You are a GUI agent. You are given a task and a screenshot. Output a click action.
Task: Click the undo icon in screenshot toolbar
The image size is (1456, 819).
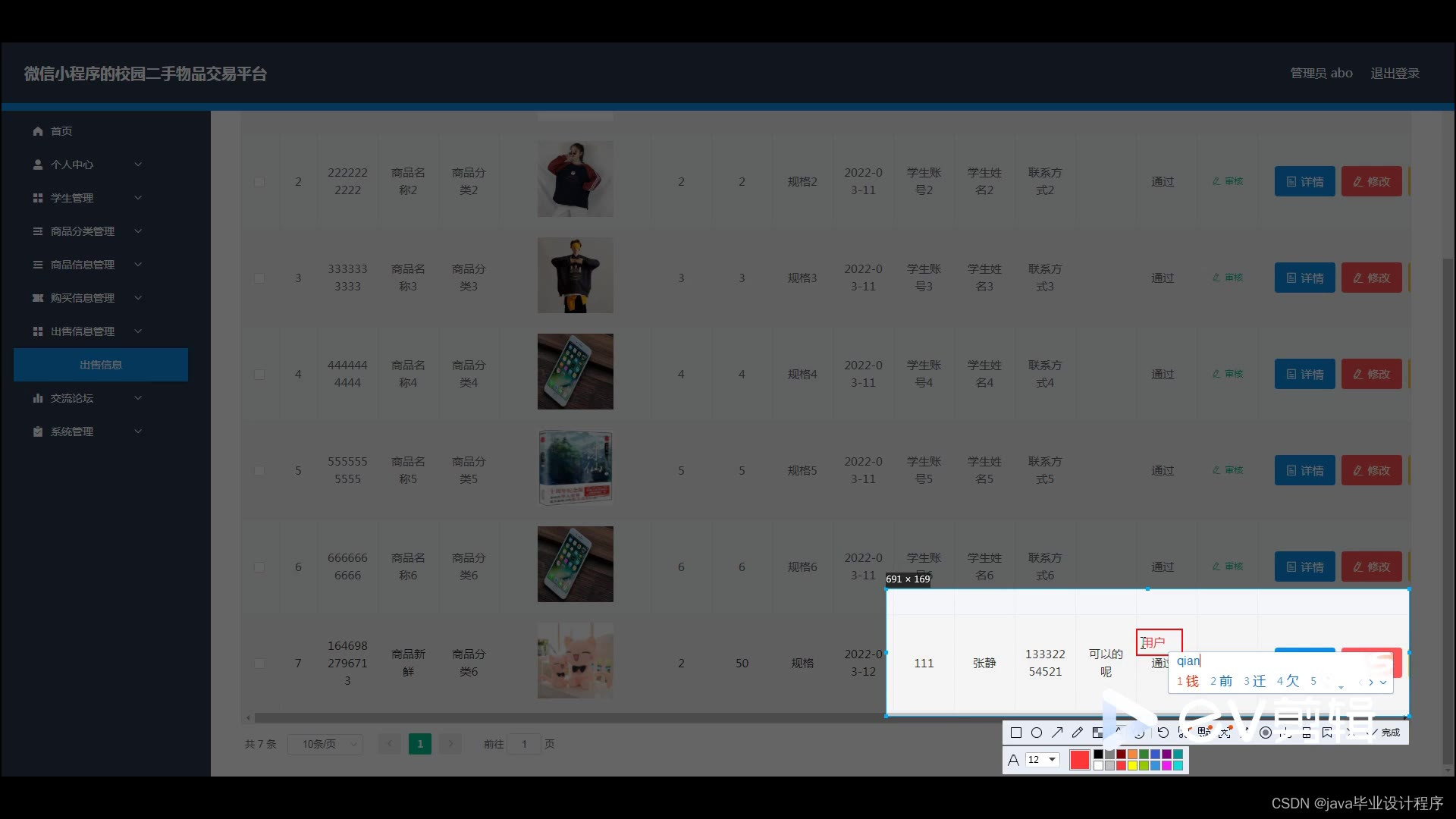(1163, 733)
